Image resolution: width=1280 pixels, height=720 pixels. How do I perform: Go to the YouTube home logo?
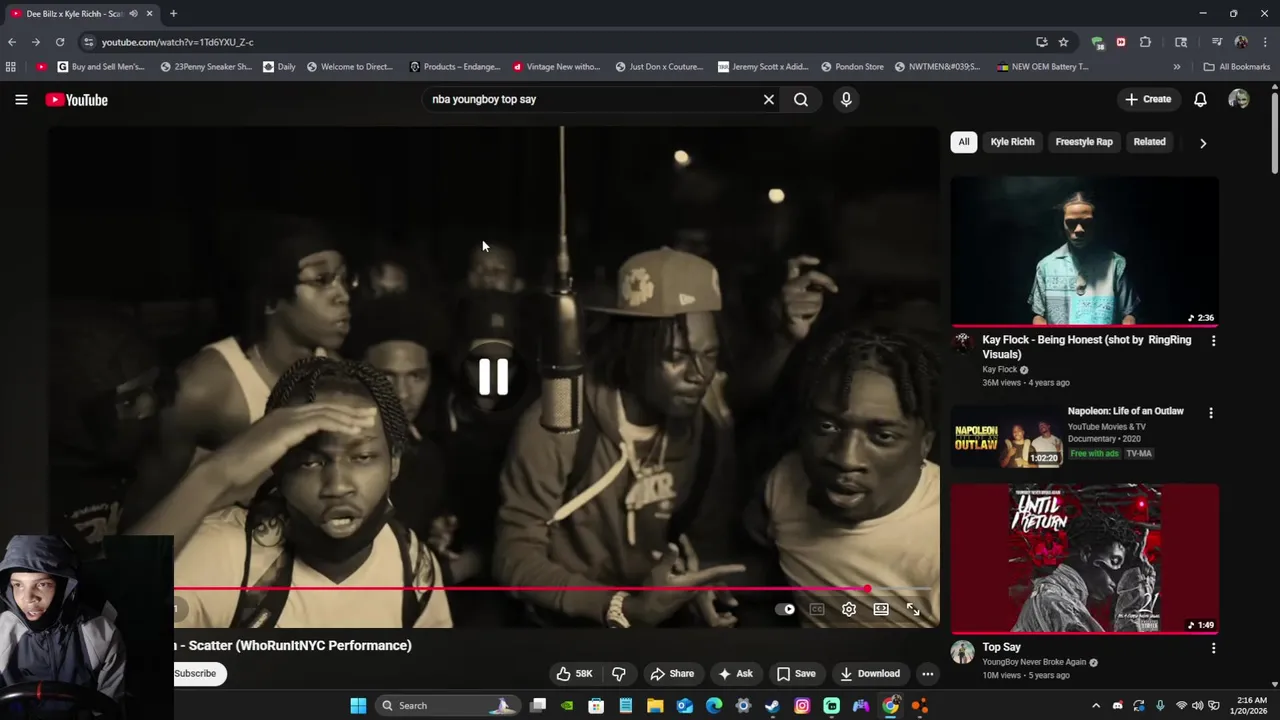[76, 99]
